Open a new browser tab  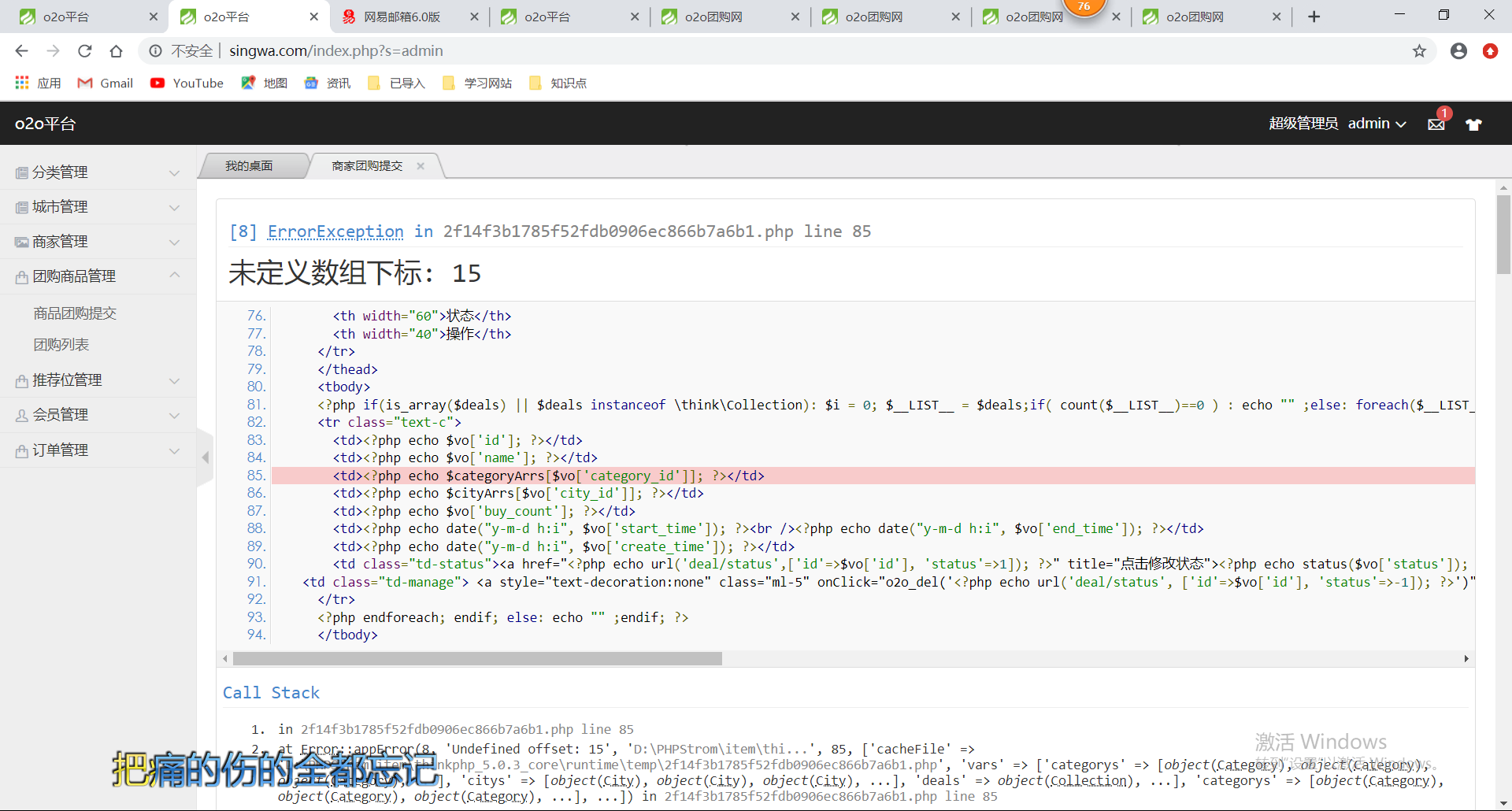(1314, 17)
